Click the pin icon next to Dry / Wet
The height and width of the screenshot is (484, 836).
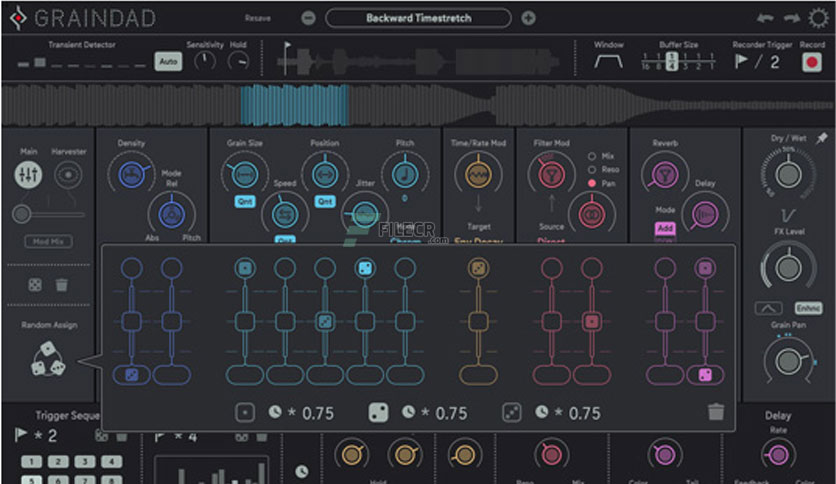[x=822, y=138]
